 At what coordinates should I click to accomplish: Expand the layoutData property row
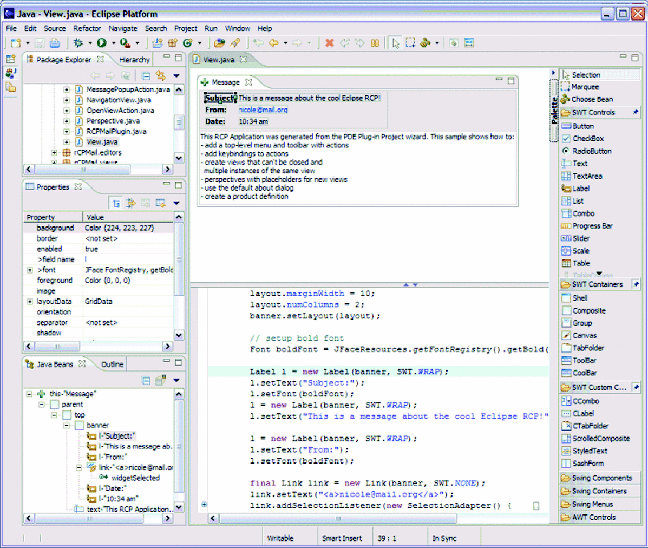click(x=29, y=300)
